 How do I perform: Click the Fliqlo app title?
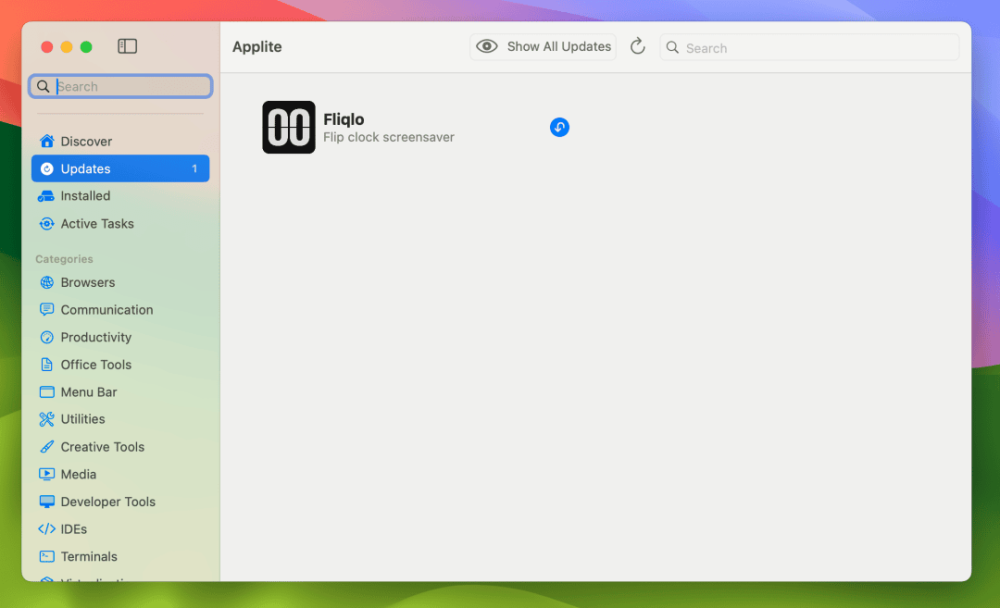coord(343,119)
